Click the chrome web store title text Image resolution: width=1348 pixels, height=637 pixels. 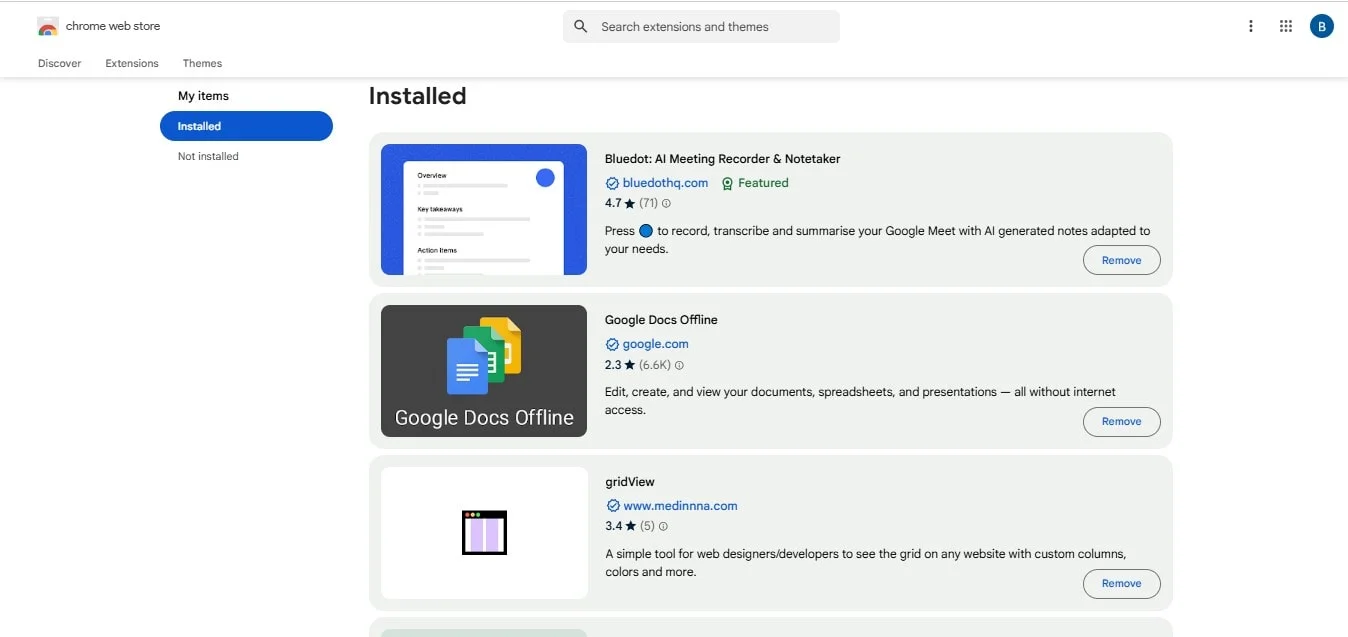click(x=113, y=26)
